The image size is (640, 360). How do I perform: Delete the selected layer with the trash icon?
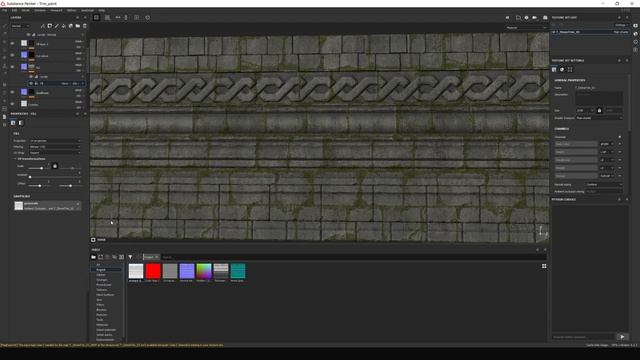click(84, 26)
